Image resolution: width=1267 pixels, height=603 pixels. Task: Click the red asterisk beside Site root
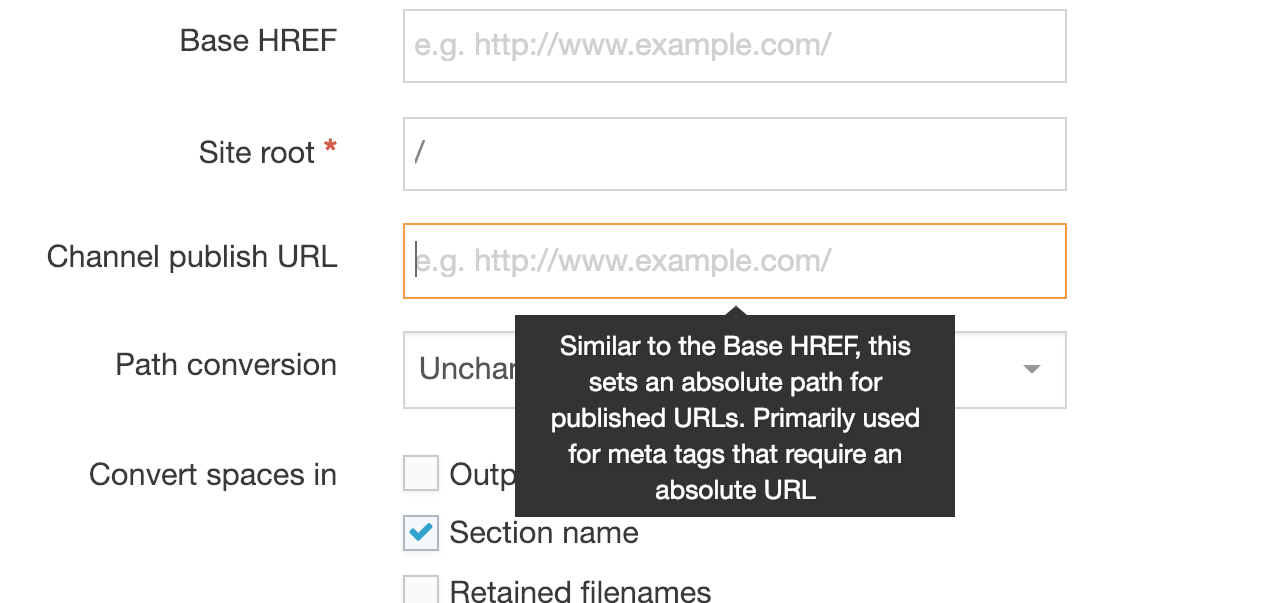[329, 146]
